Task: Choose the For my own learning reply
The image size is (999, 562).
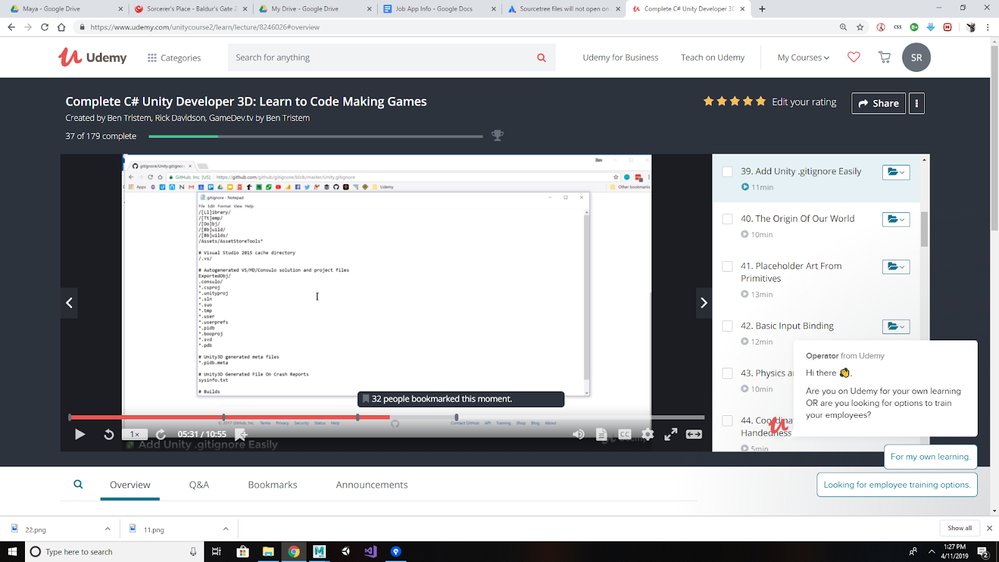Action: click(x=930, y=457)
